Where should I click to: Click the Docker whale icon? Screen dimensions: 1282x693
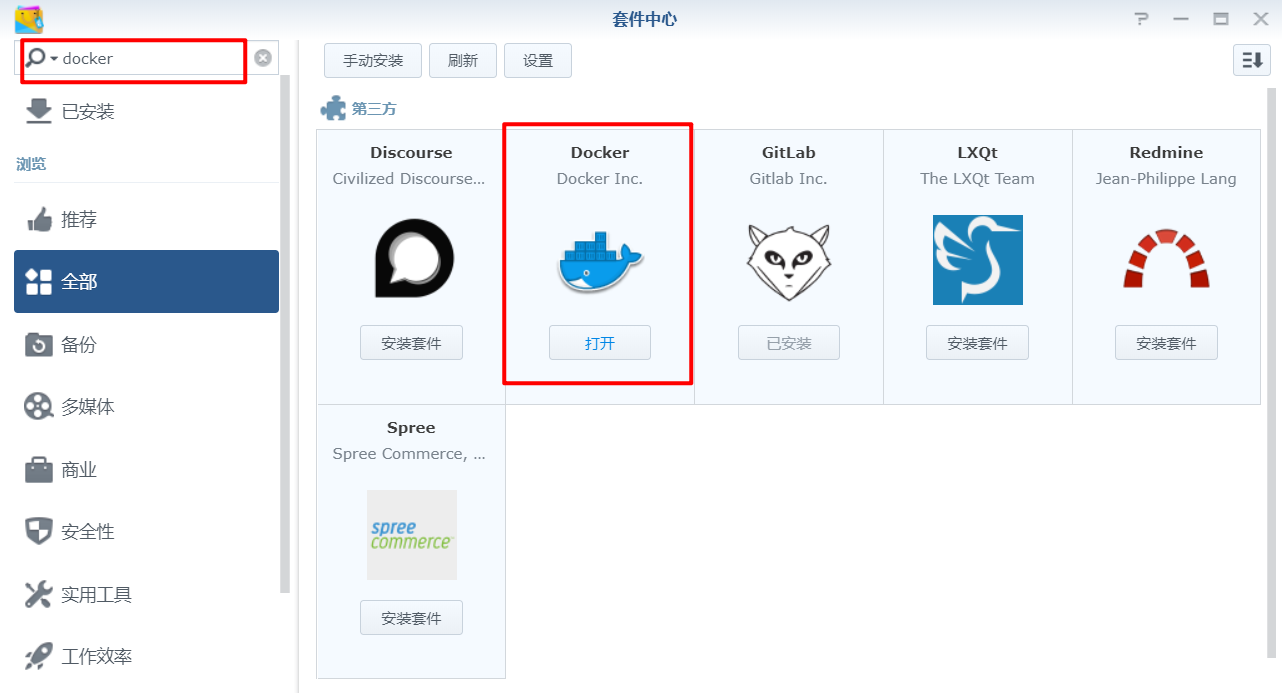pyautogui.click(x=600, y=262)
